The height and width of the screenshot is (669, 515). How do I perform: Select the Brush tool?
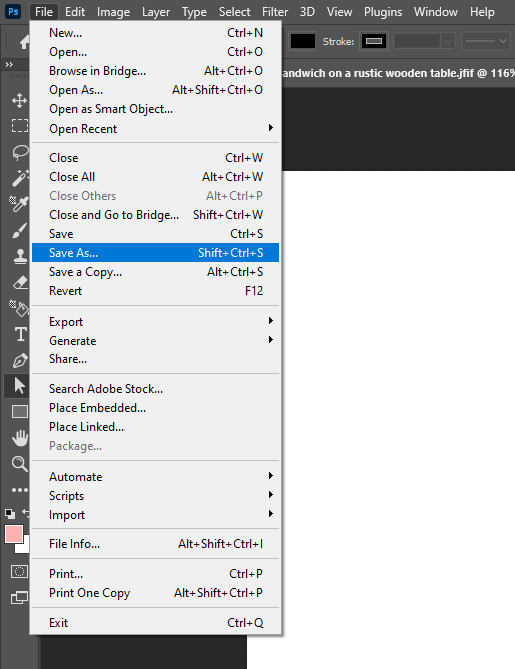pos(20,230)
